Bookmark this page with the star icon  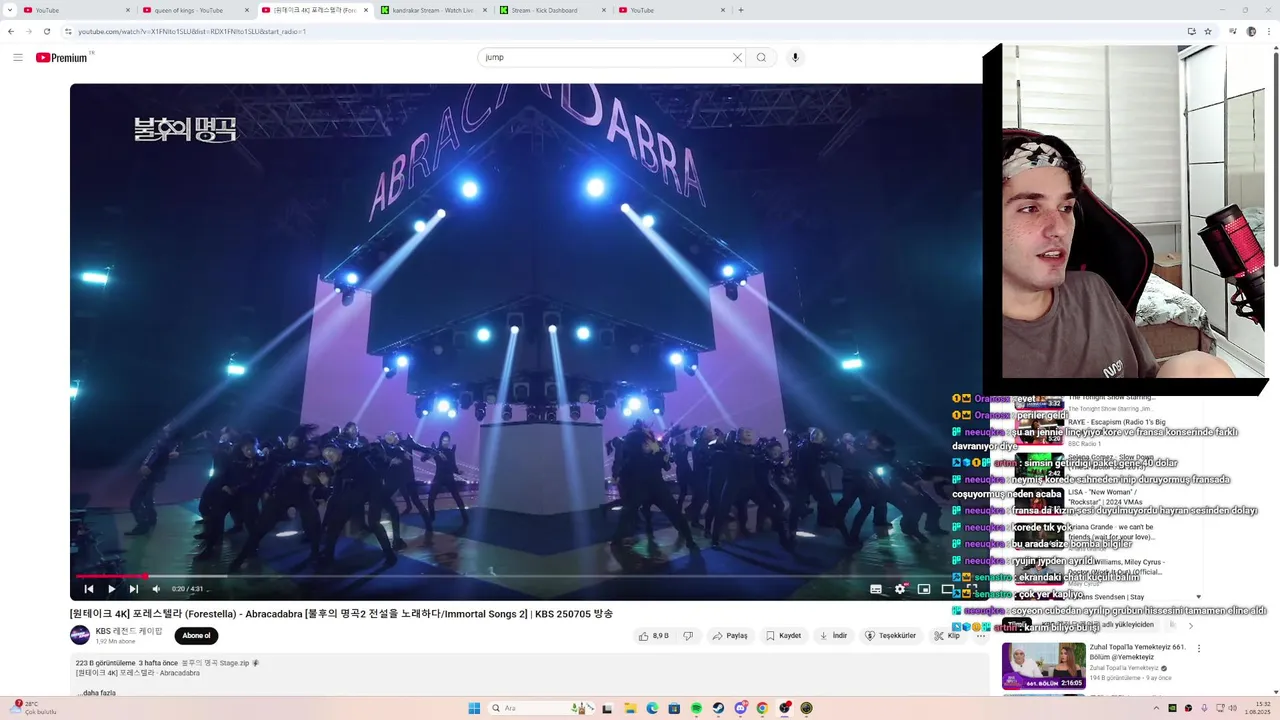(x=1208, y=31)
